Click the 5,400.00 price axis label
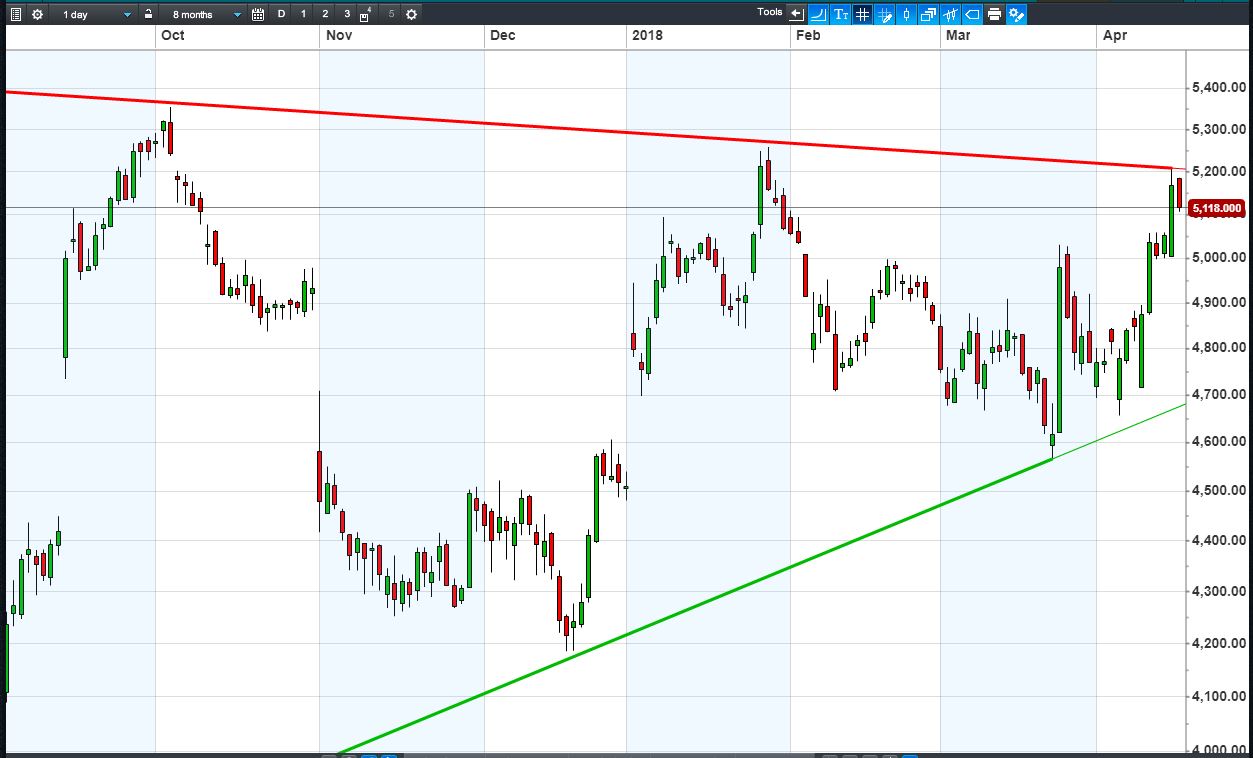 (x=1219, y=89)
